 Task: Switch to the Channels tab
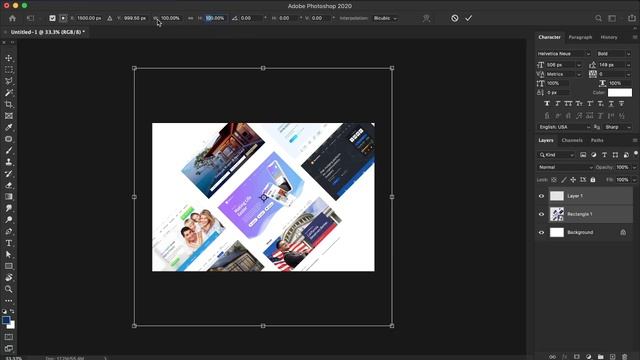(572, 140)
